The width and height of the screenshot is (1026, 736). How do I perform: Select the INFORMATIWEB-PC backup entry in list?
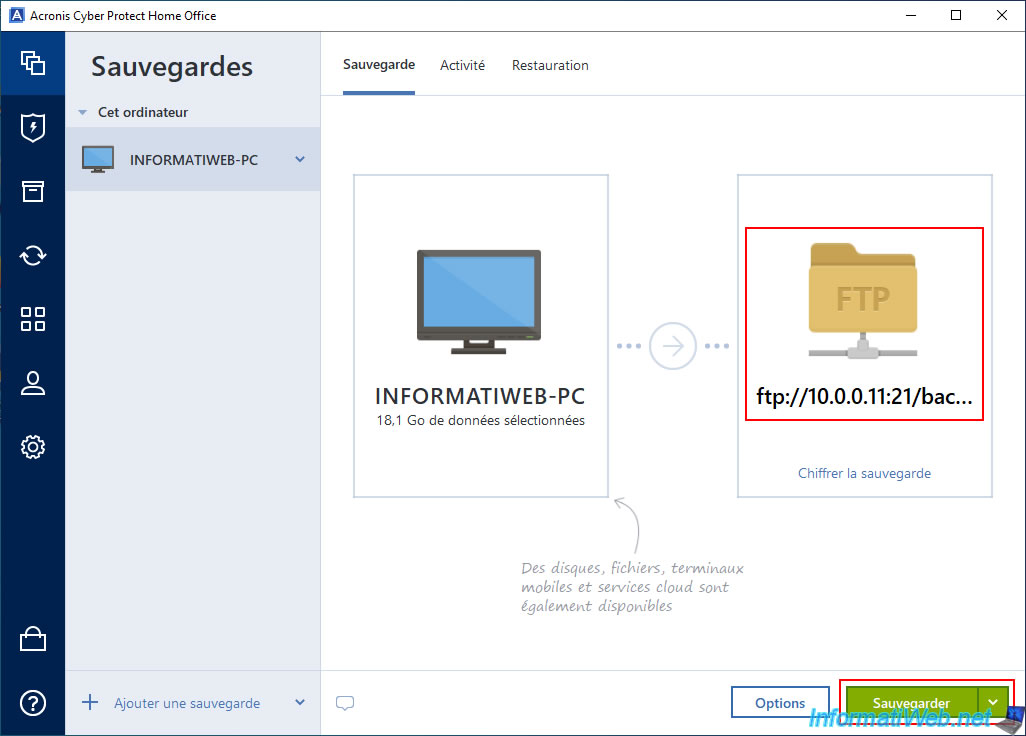(x=193, y=159)
